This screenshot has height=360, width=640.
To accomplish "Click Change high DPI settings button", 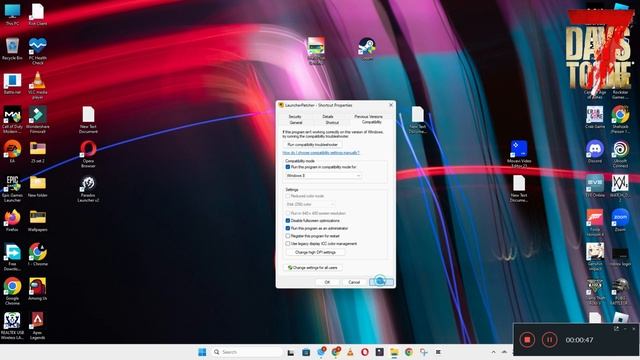I will [x=315, y=252].
